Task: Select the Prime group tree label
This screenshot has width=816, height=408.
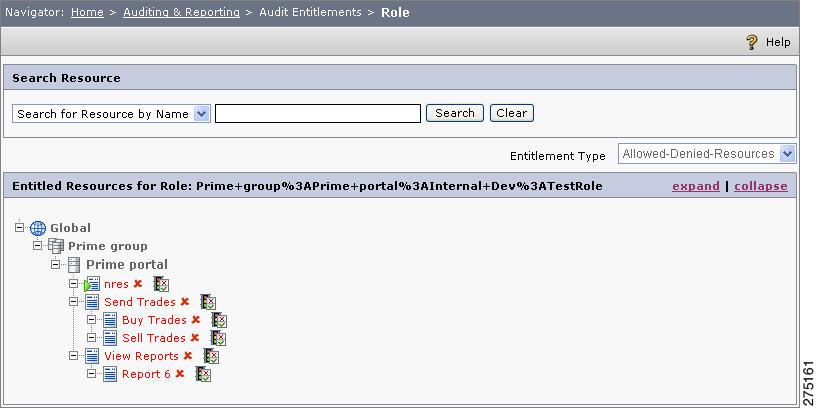Action: pyautogui.click(x=108, y=246)
